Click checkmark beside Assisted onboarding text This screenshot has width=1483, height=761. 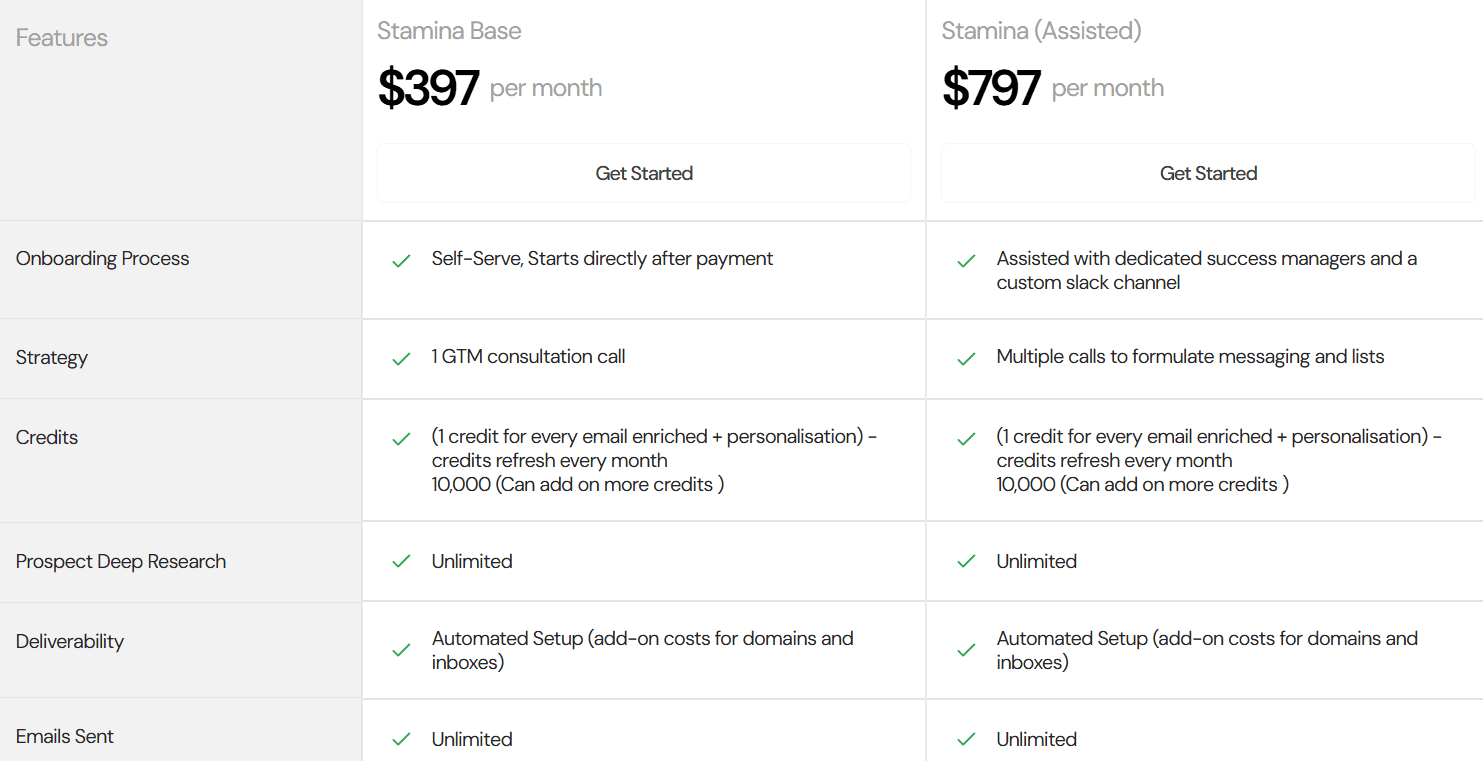pos(966,261)
